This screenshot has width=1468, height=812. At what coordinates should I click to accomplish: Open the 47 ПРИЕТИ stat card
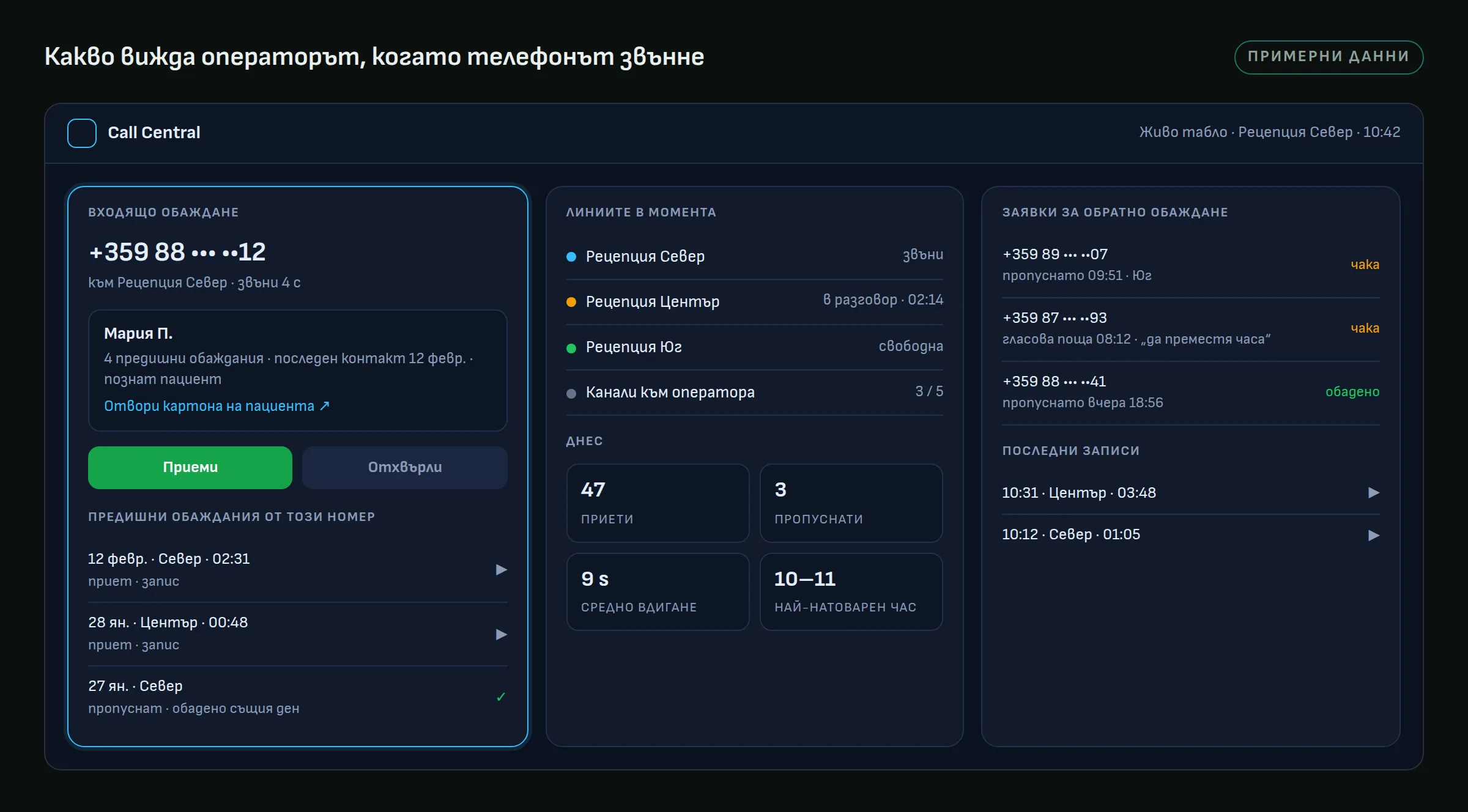point(658,503)
